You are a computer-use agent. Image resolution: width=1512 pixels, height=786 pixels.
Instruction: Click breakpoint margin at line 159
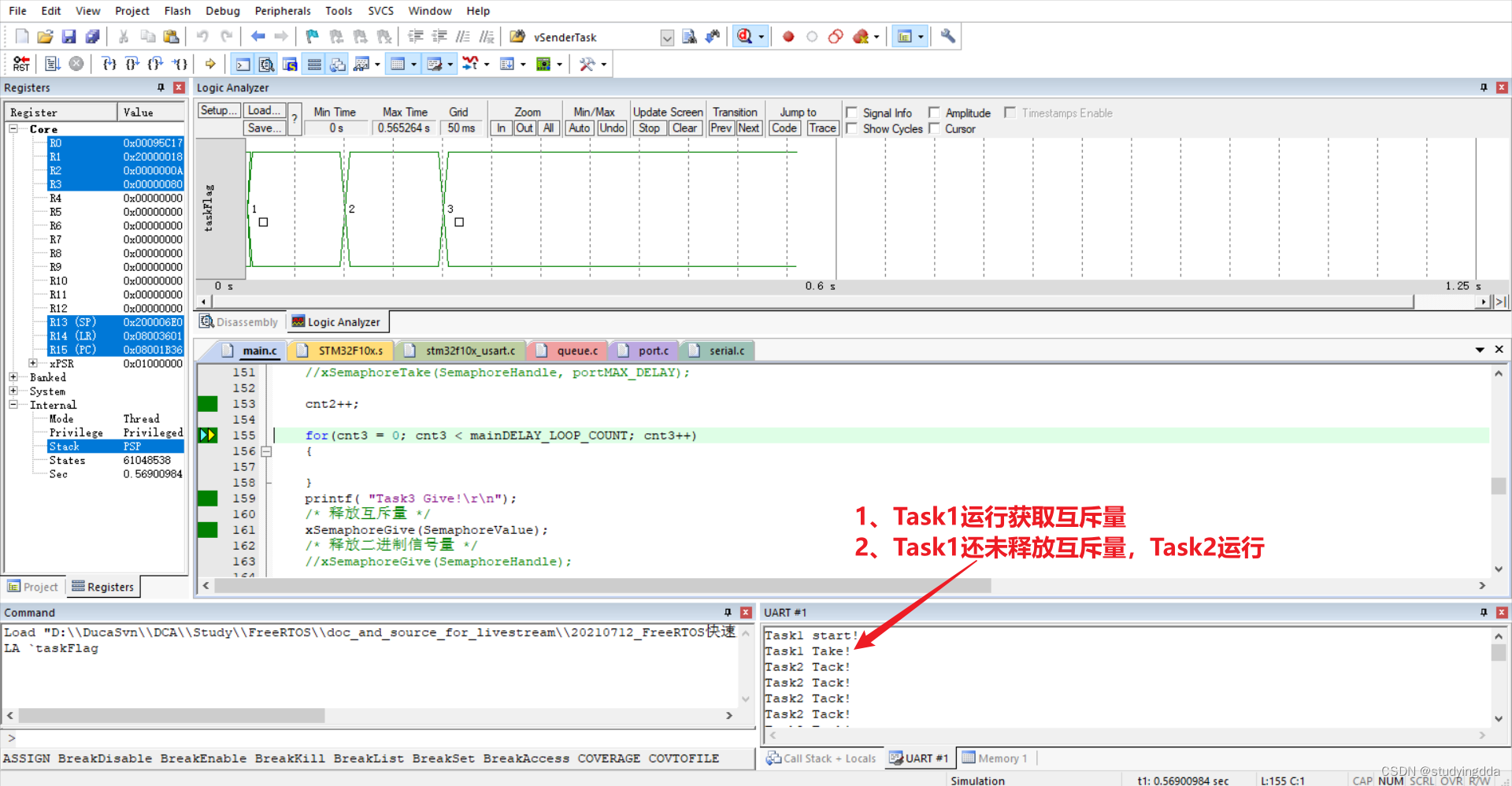pos(208,498)
